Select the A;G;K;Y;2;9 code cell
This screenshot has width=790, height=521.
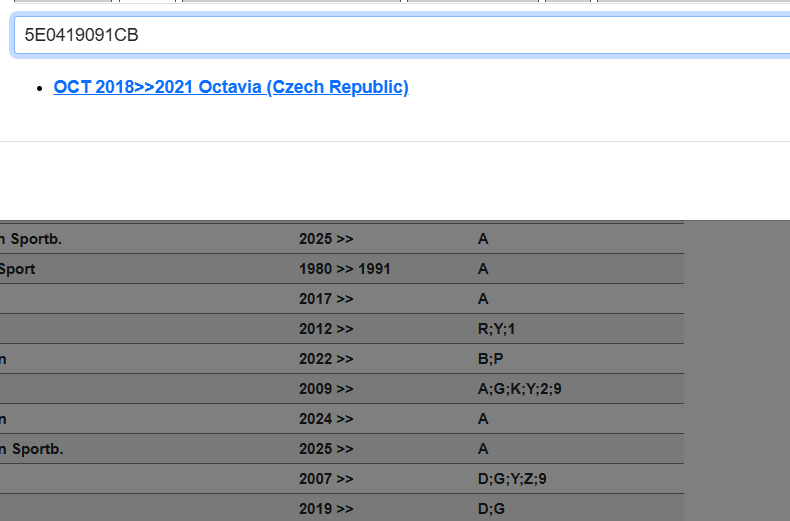519,389
